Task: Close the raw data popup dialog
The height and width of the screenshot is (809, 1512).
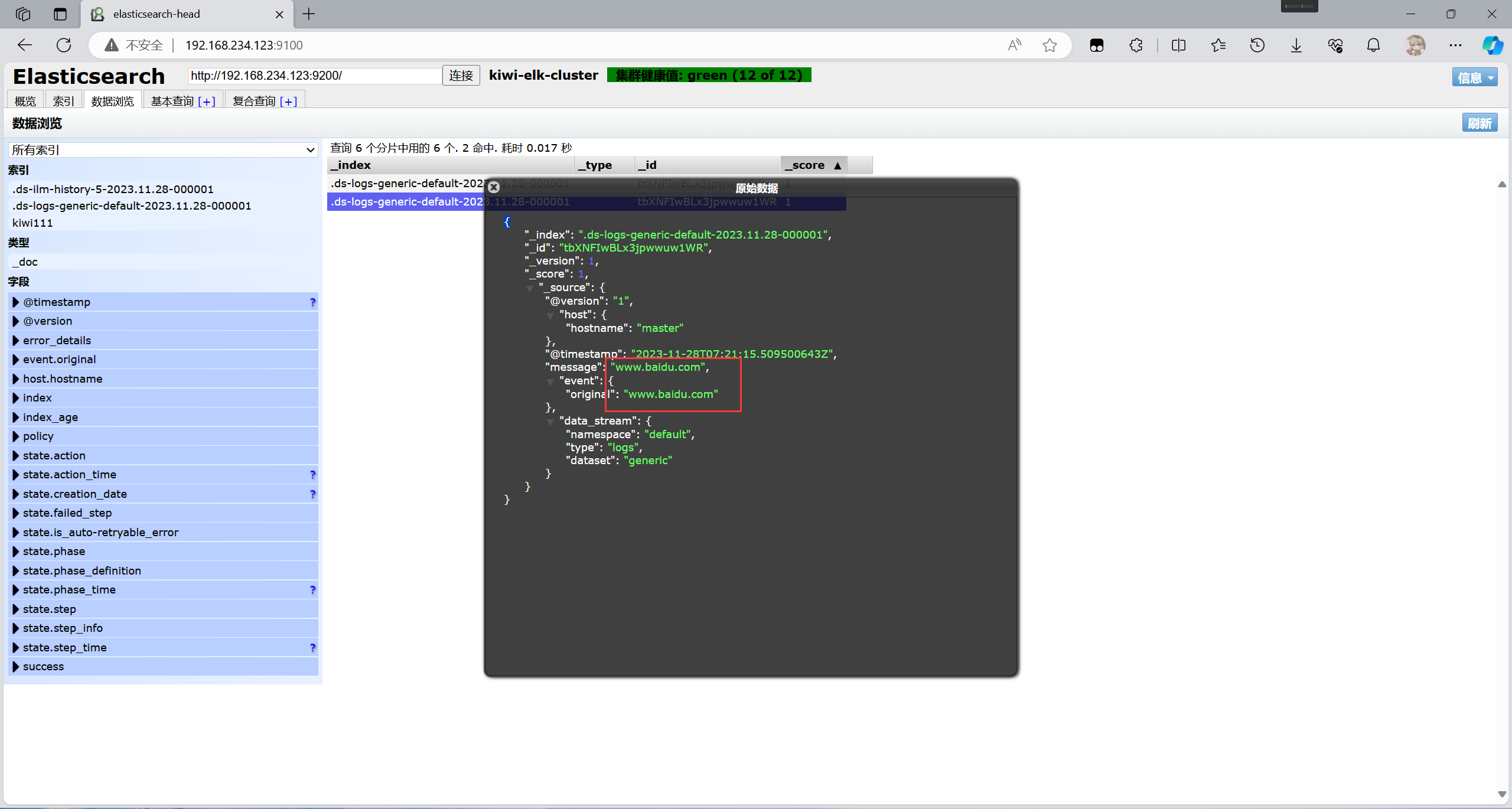Action: (494, 187)
